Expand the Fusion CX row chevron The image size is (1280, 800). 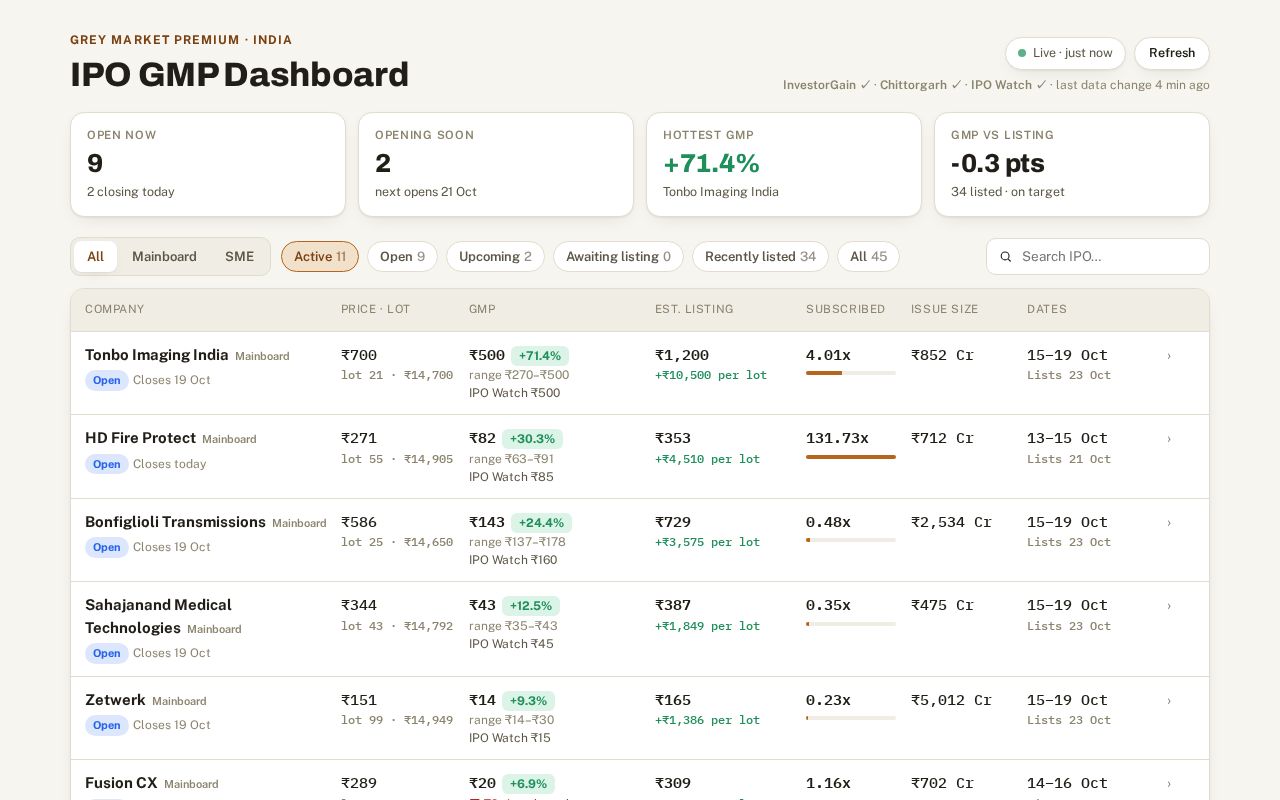[x=1169, y=784]
